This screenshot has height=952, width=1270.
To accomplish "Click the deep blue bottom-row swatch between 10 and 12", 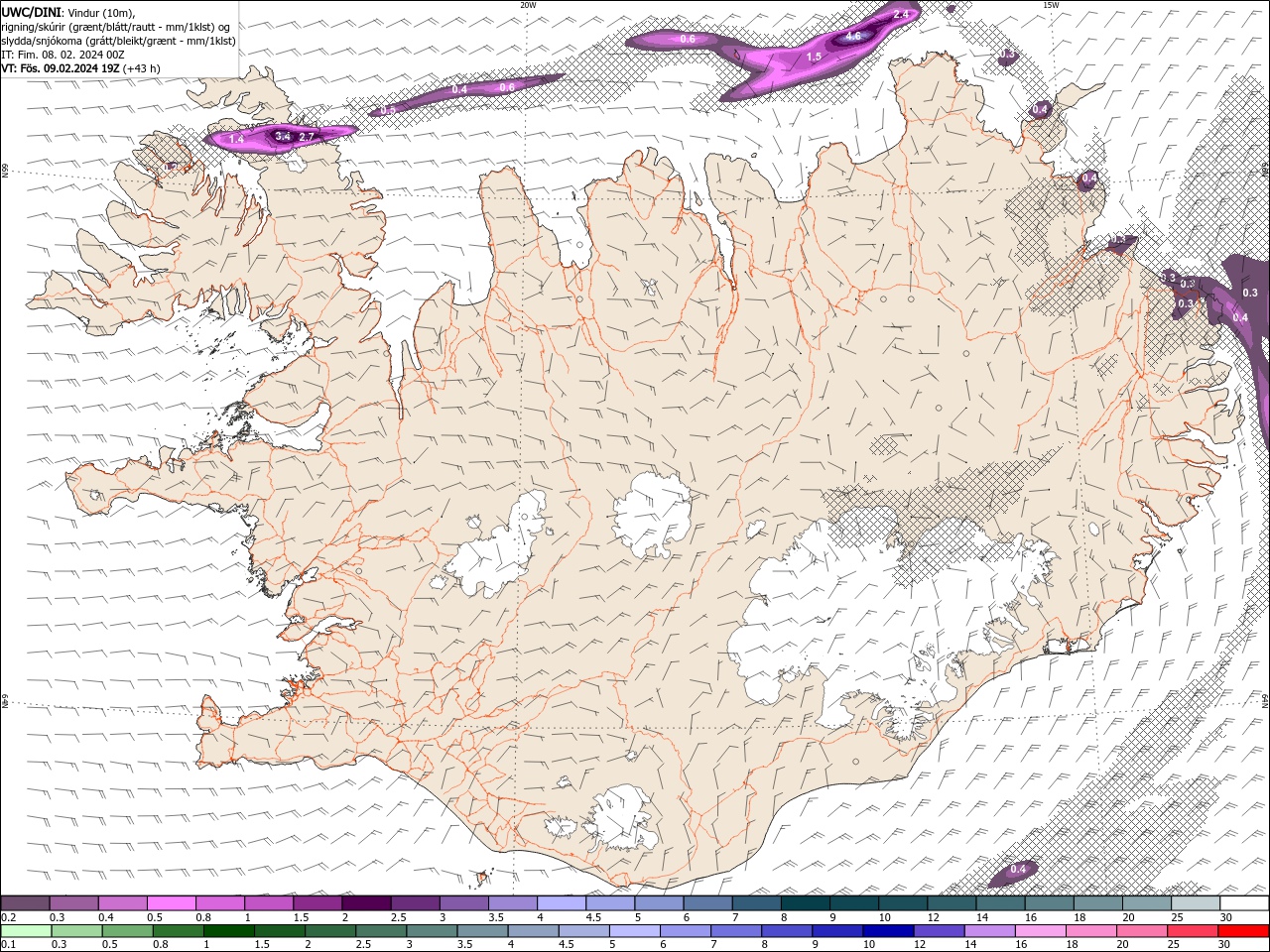I will coord(887,931).
